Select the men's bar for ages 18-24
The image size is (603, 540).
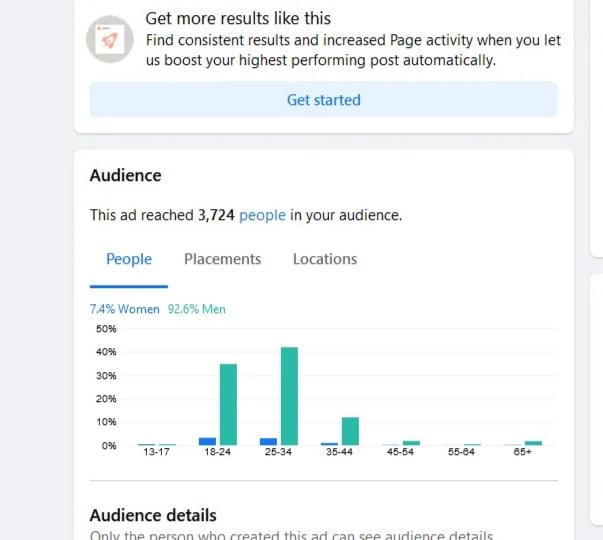228,404
